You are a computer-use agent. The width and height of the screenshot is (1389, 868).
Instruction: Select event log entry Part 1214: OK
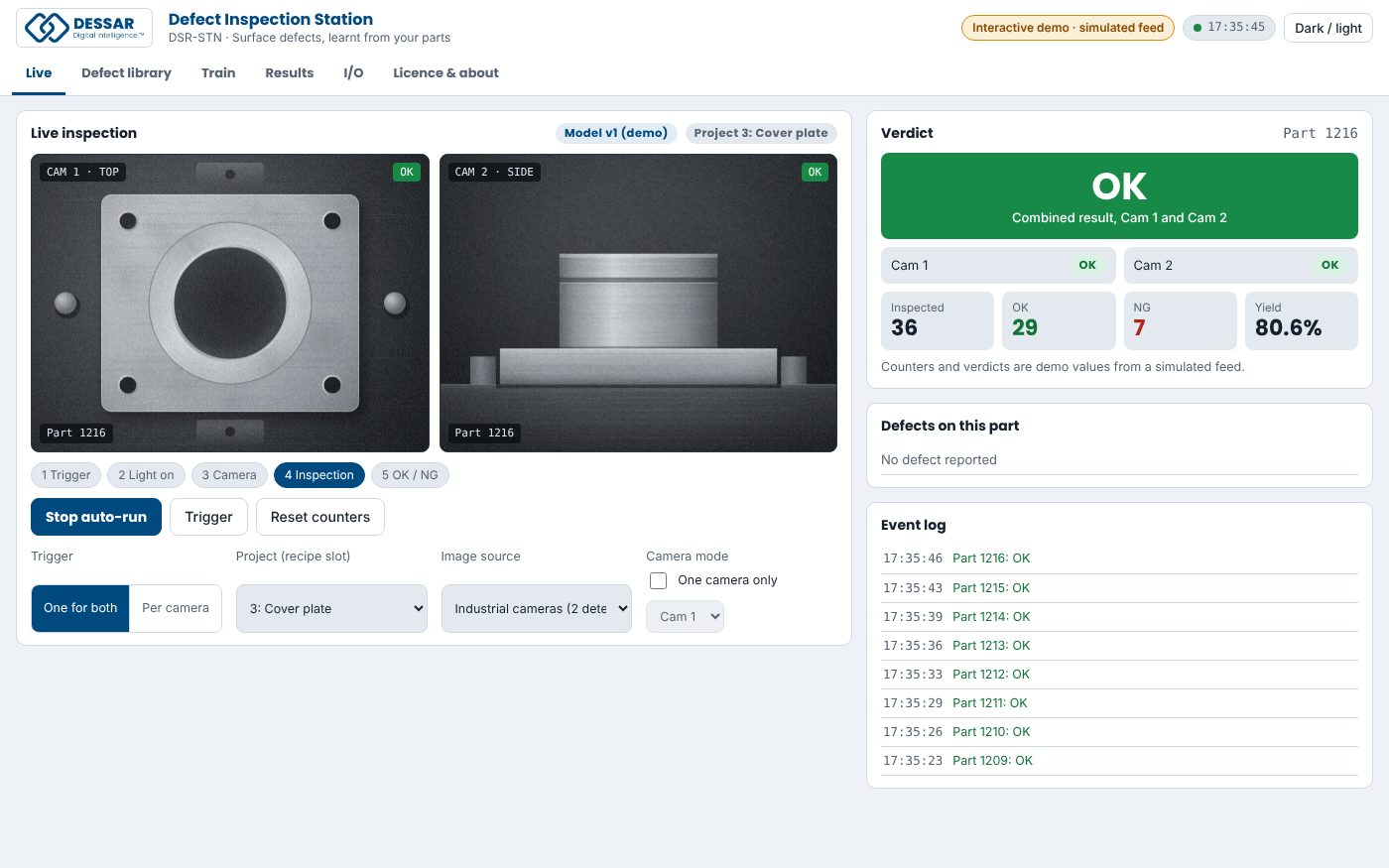(x=1119, y=616)
